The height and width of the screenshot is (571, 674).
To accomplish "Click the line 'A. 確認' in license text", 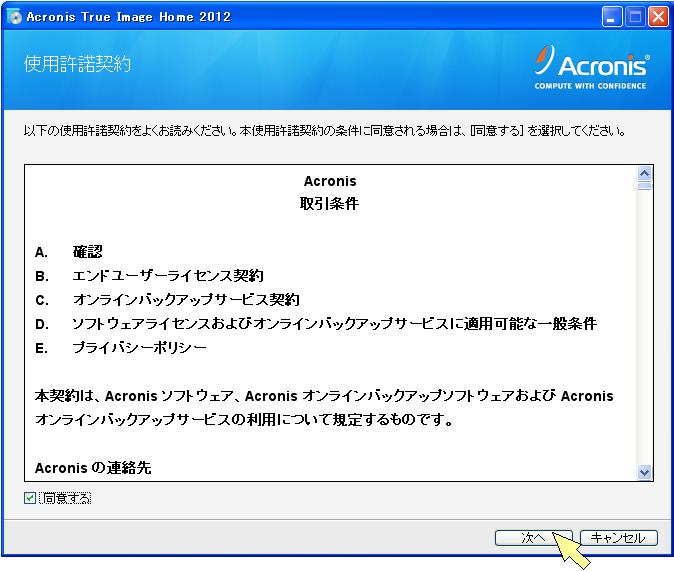I will pyautogui.click(x=69, y=252).
